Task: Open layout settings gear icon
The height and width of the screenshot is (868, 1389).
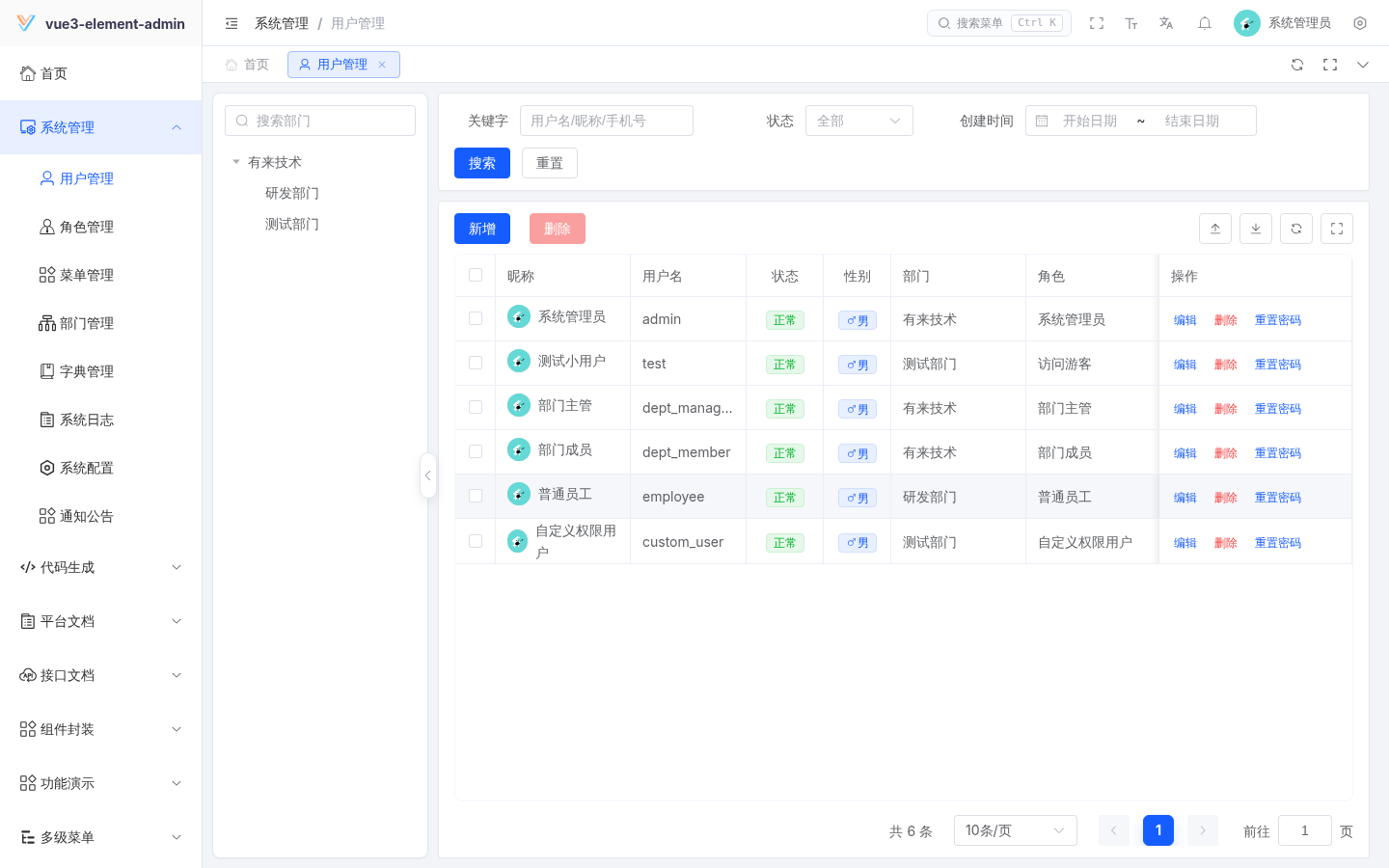Action: tap(1360, 23)
